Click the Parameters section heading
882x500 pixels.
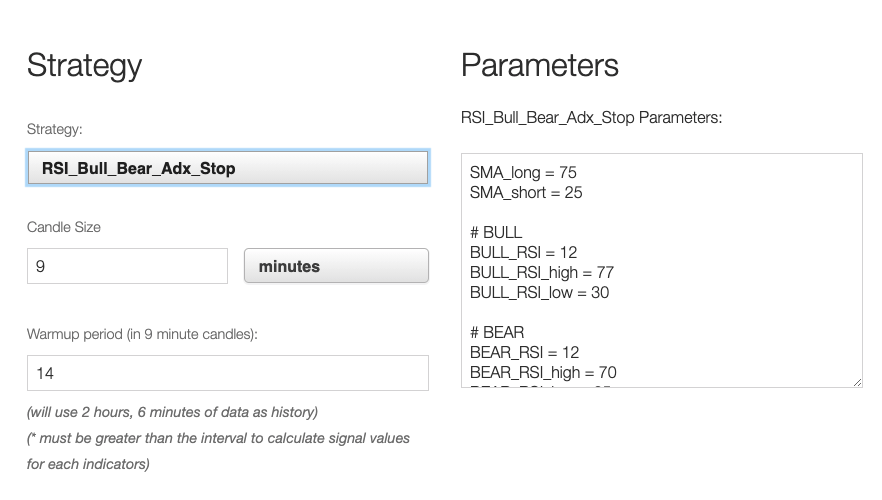click(540, 65)
